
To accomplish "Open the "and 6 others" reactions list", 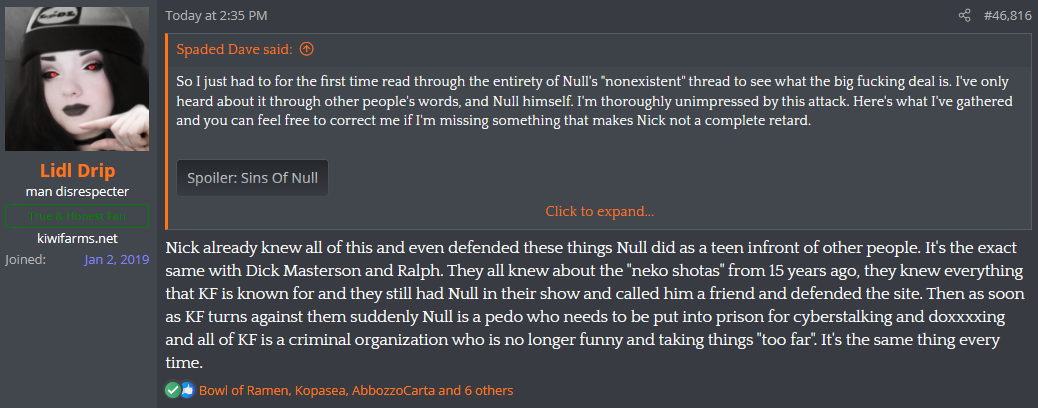I will pos(476,390).
